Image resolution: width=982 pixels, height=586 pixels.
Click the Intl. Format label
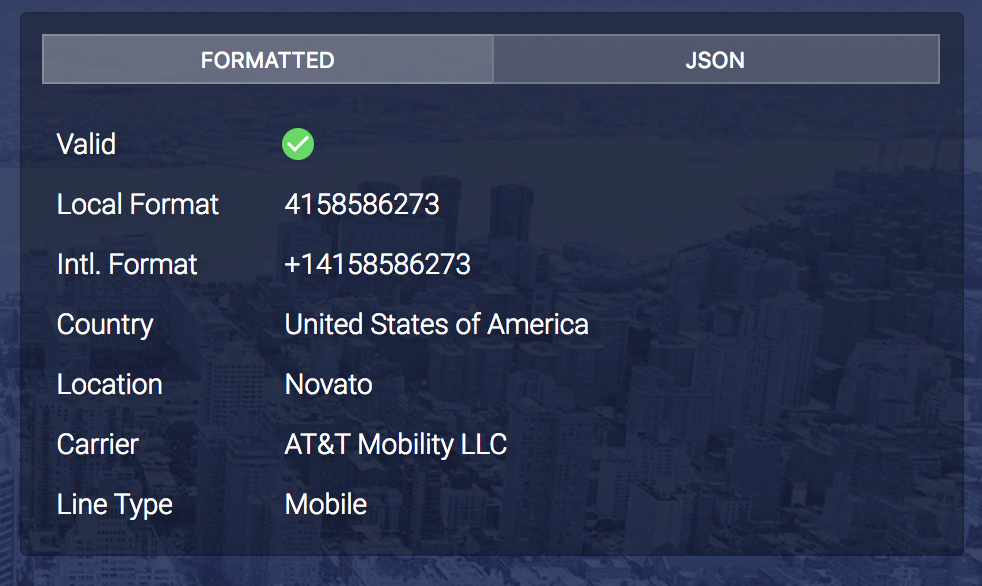click(x=127, y=264)
